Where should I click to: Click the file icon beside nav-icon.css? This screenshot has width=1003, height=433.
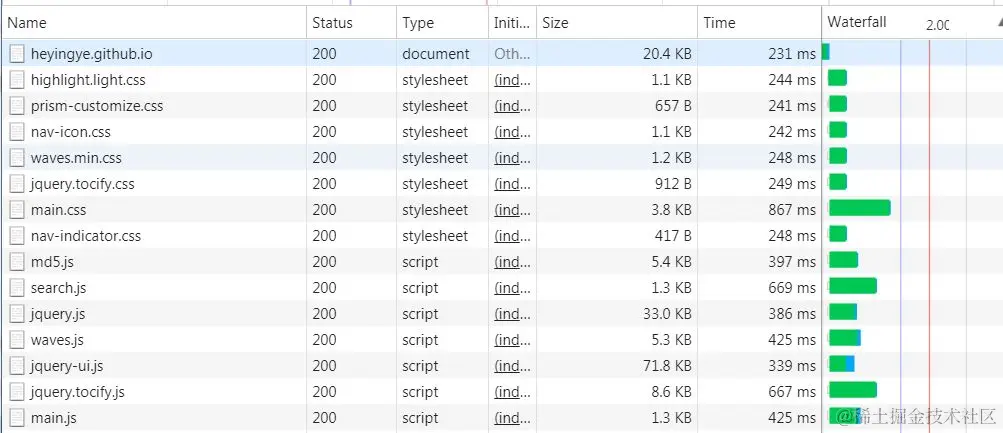coord(18,132)
